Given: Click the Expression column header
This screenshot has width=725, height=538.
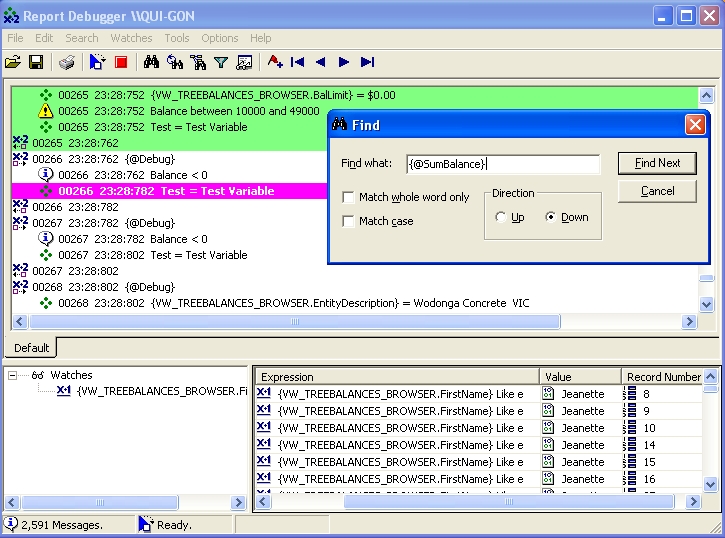Looking at the screenshot, I should coord(397,377).
